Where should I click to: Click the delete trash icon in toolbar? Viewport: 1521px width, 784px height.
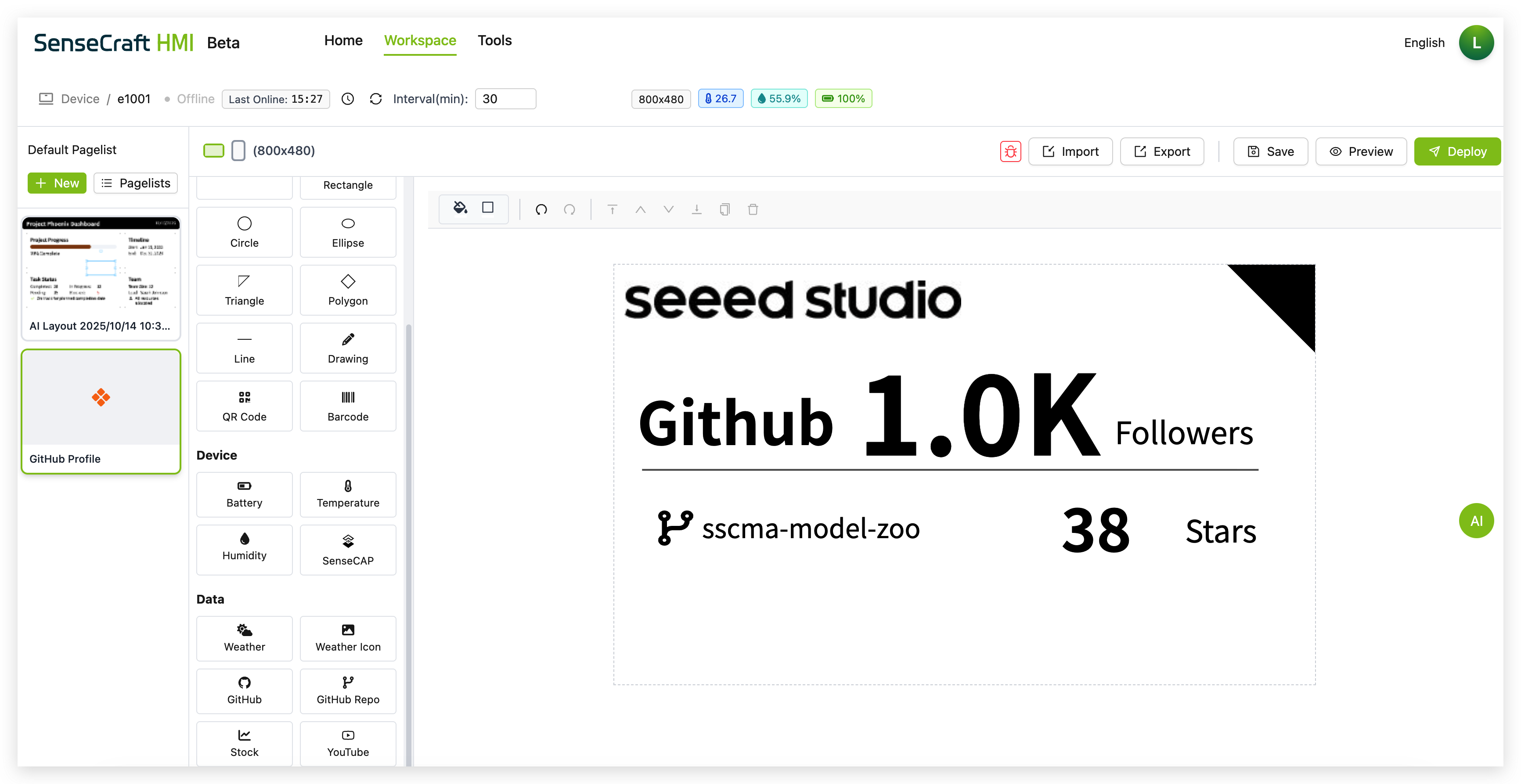(753, 209)
